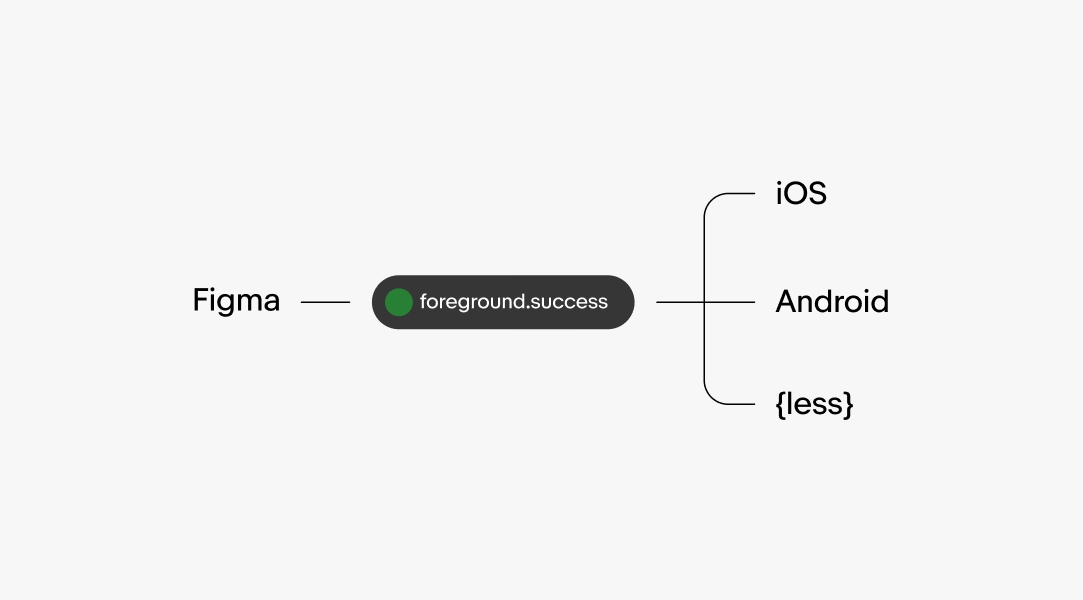Viewport: 1083px width, 600px height.
Task: Click the line connecting Figma to the token
Action: (325, 302)
